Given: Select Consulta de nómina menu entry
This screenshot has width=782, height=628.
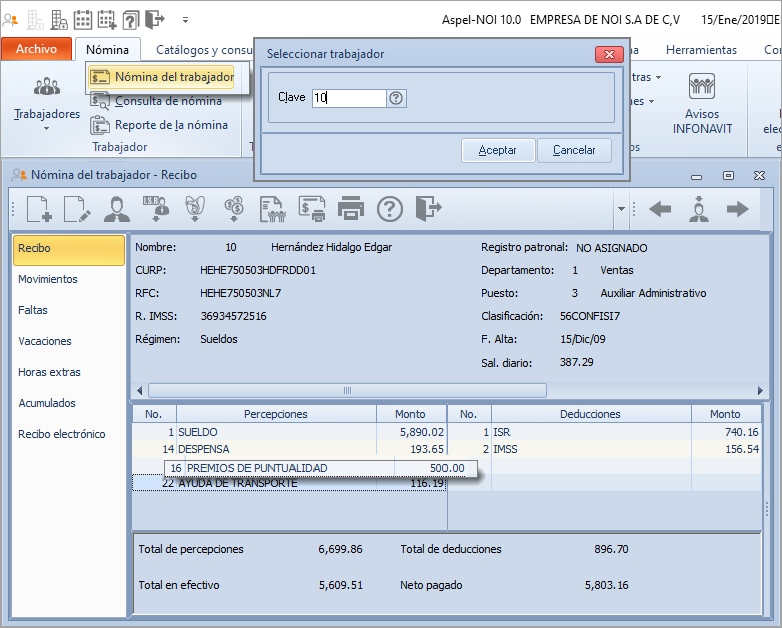Looking at the screenshot, I should [x=167, y=101].
